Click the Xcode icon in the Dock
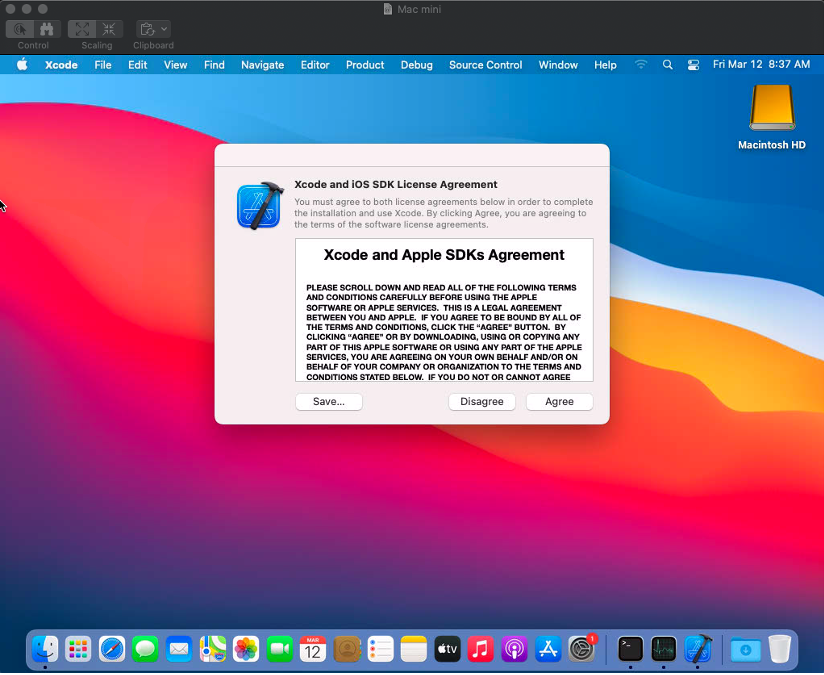 [698, 649]
